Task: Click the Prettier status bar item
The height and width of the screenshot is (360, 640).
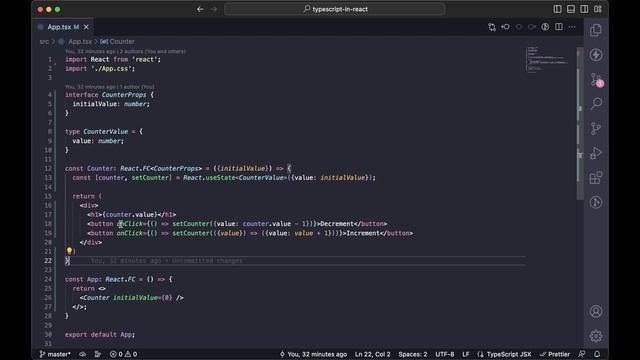Action: [555, 354]
